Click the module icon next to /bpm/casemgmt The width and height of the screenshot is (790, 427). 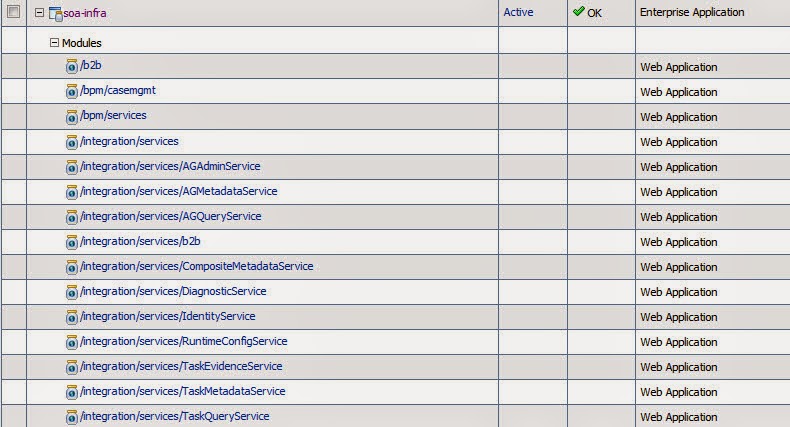[x=72, y=91]
